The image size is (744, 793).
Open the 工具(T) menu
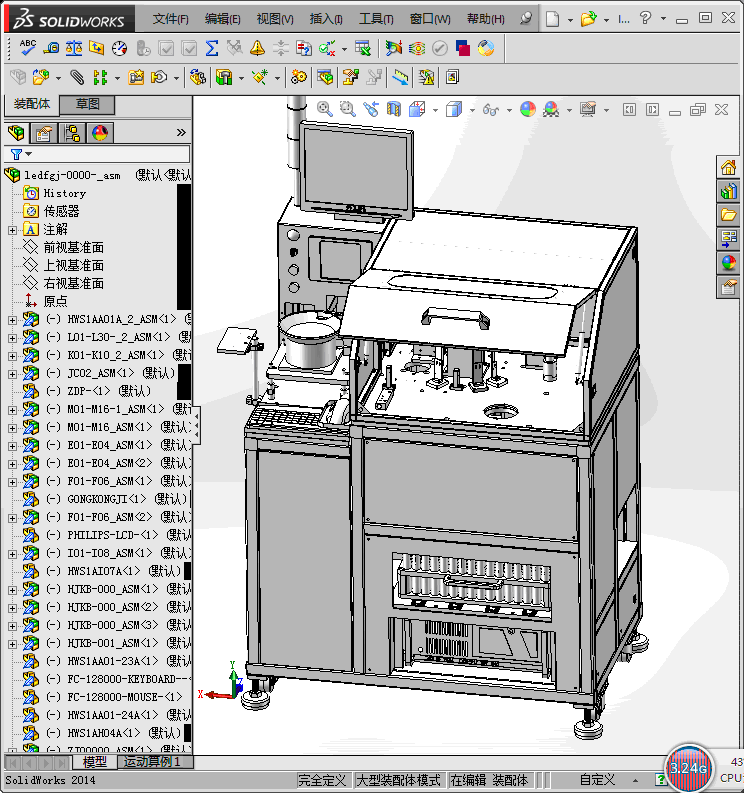(x=376, y=18)
